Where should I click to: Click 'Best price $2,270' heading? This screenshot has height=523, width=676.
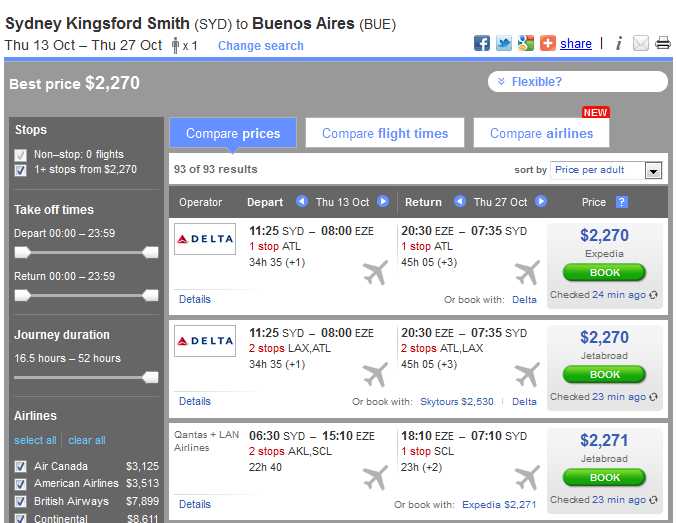pyautogui.click(x=75, y=83)
